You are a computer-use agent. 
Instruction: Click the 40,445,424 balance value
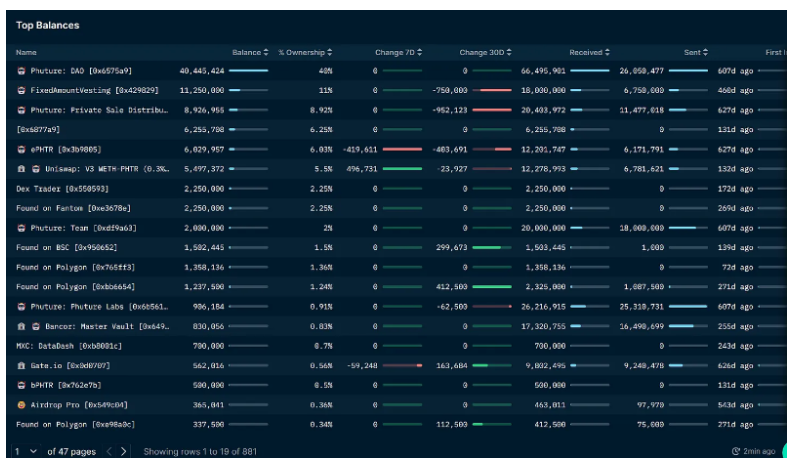click(x=202, y=71)
